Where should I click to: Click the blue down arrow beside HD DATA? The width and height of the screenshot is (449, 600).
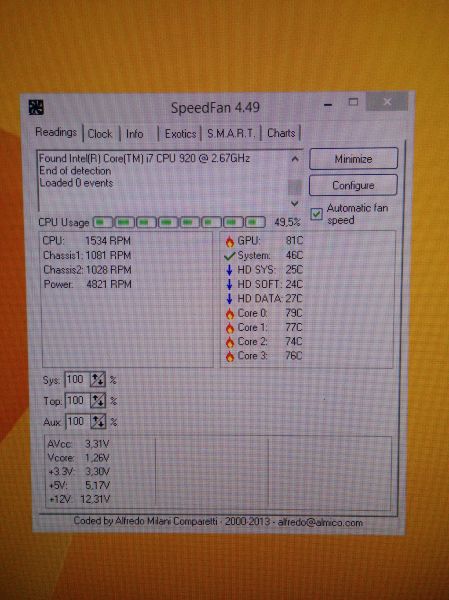coord(229,299)
